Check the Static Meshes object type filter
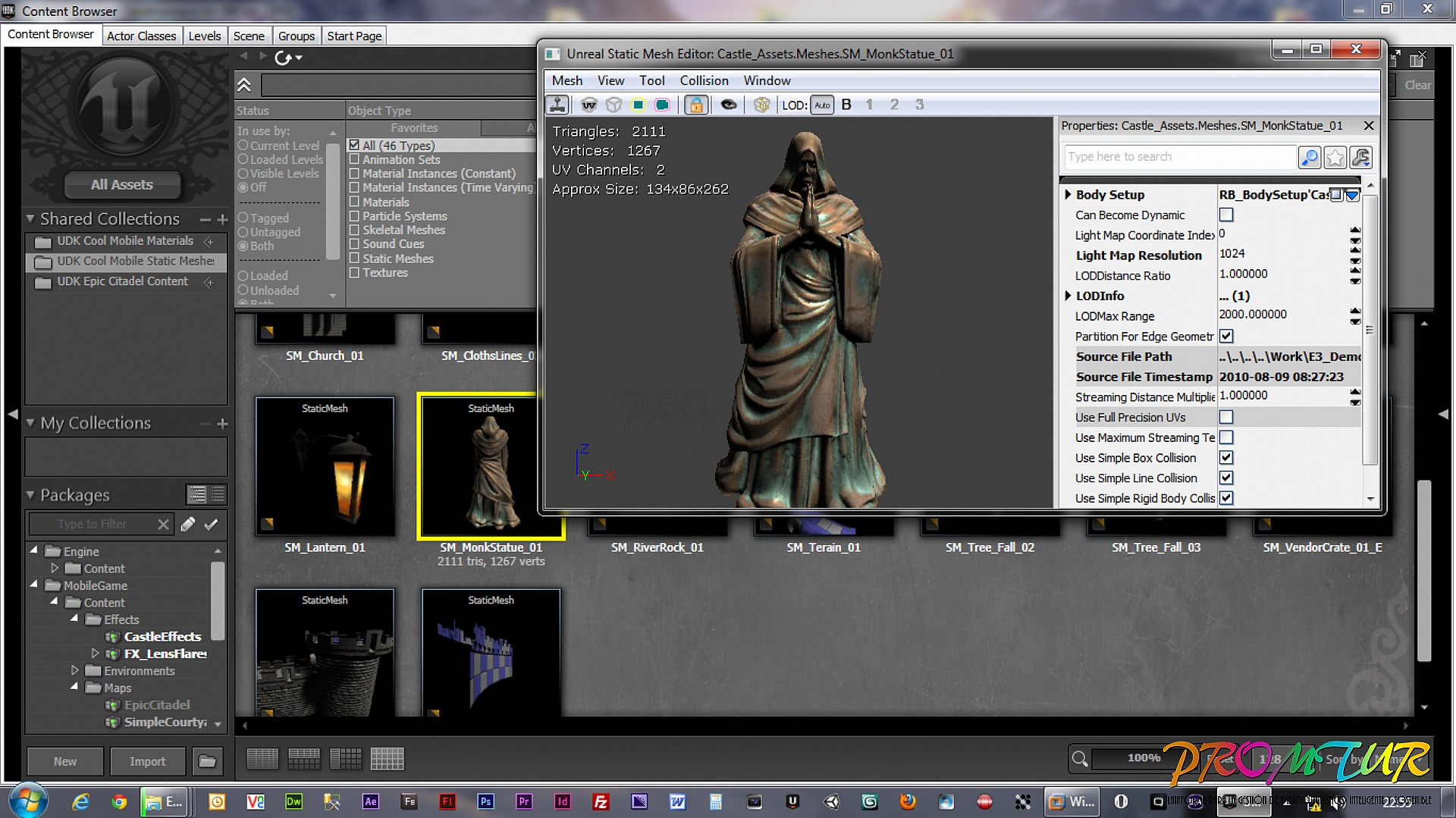 [354, 259]
